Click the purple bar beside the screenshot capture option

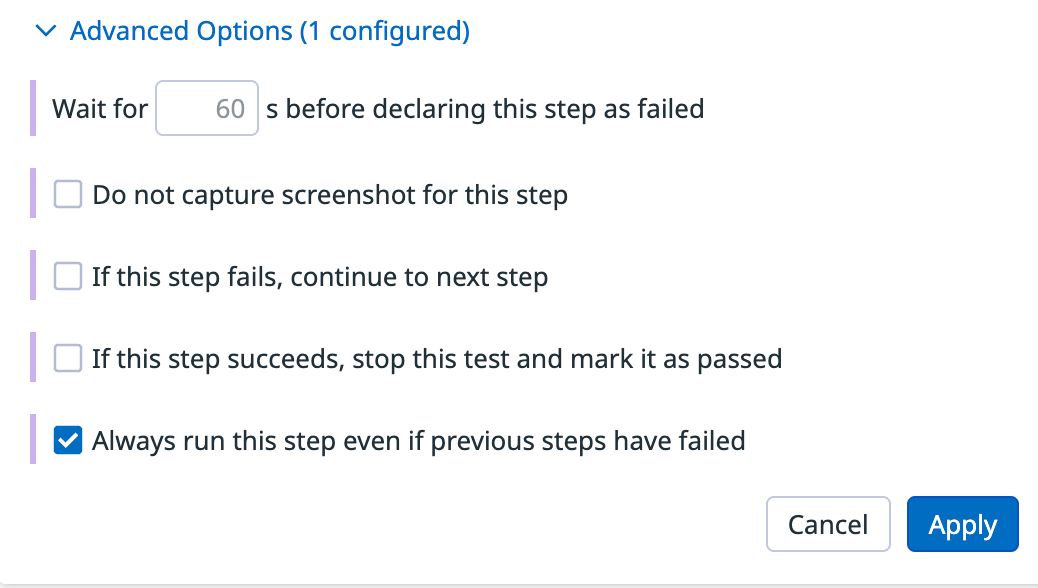point(33,194)
